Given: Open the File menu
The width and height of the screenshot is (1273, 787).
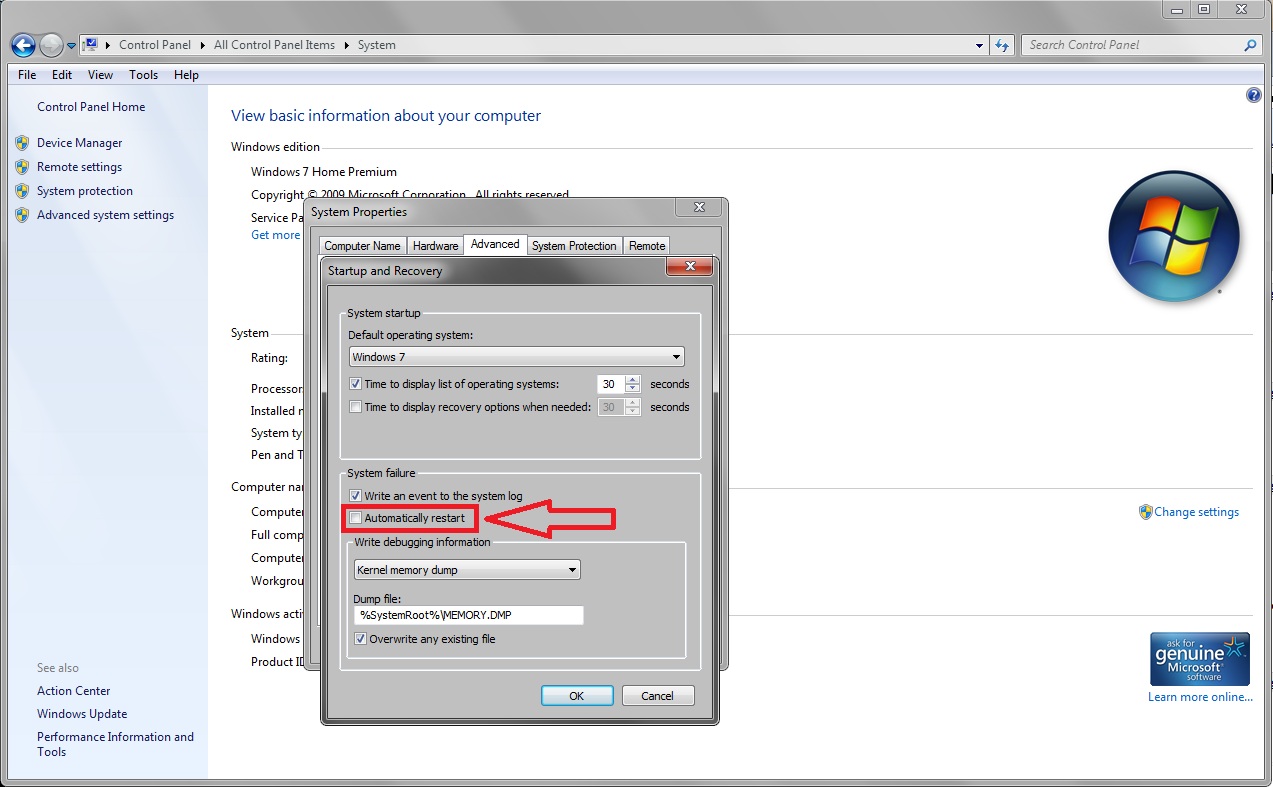Looking at the screenshot, I should click(x=27, y=75).
